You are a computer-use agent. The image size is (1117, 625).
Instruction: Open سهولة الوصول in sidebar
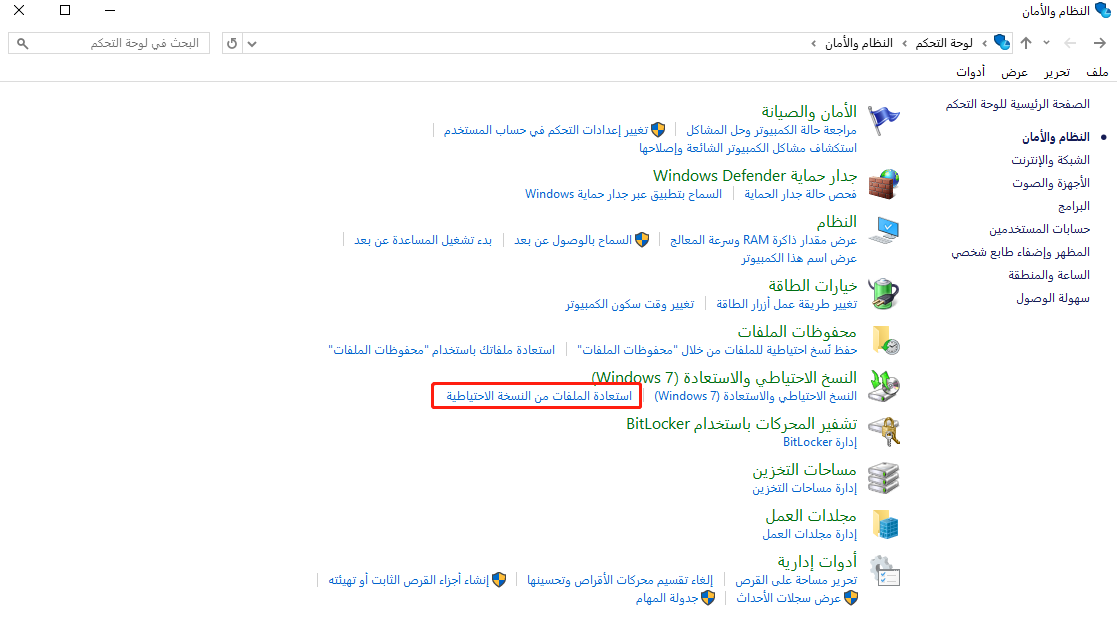point(1053,298)
